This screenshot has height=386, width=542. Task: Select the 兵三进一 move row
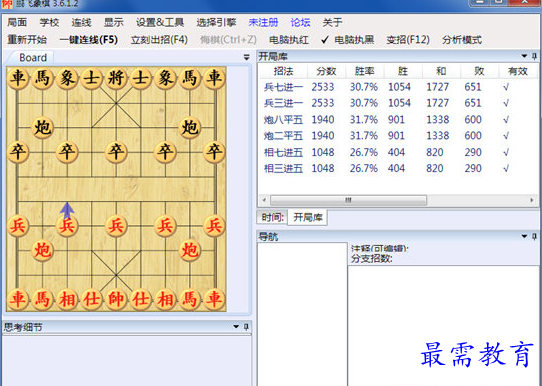click(x=399, y=103)
